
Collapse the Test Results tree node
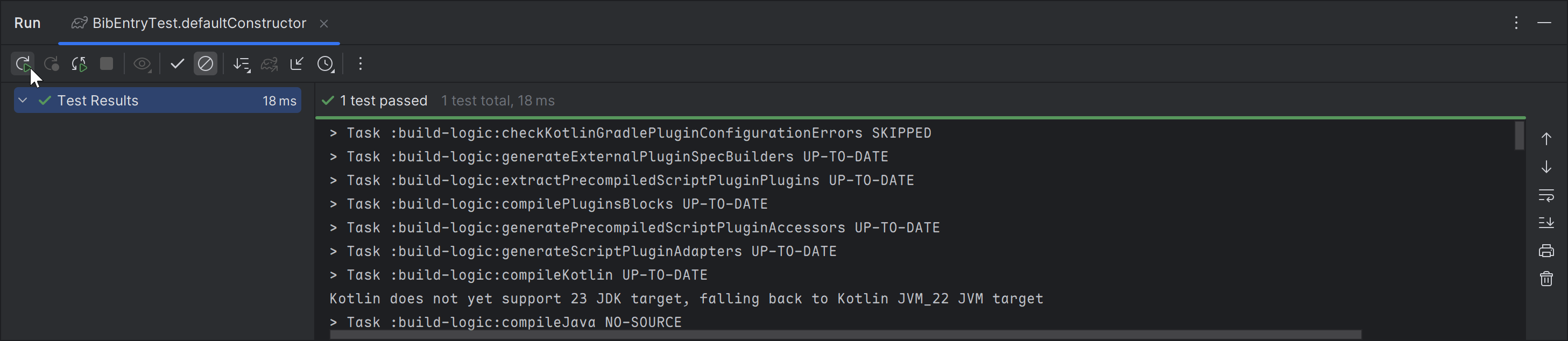tap(23, 100)
